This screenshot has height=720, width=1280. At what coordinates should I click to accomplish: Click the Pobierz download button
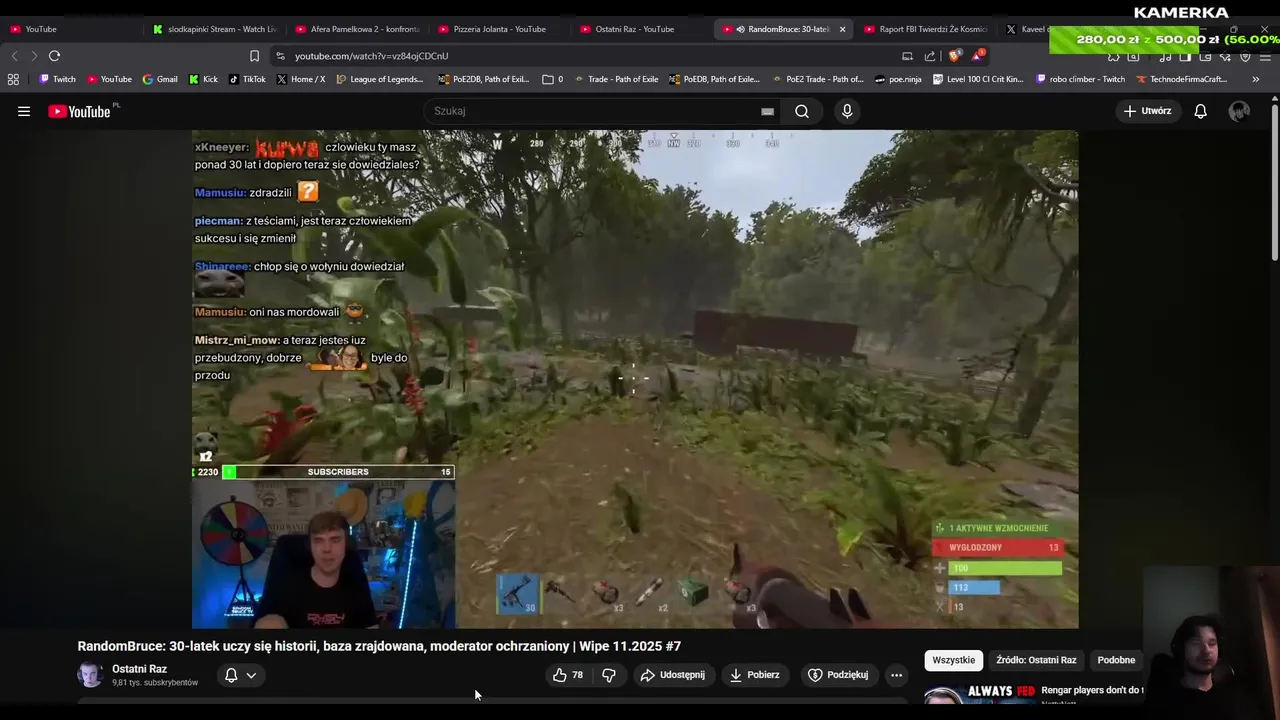coord(754,675)
